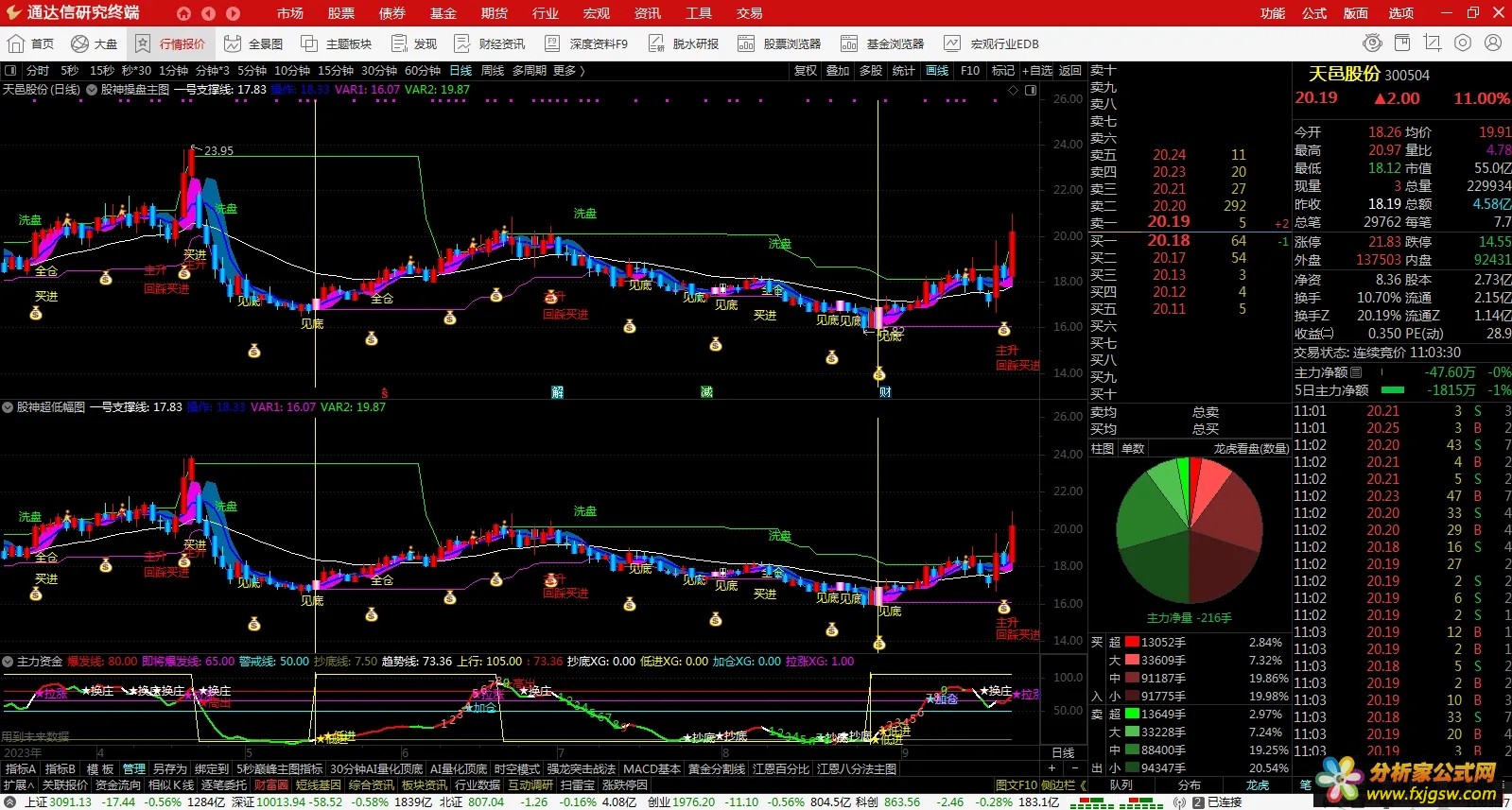Viewport: 1512px width, 810px height.
Task: Click the F10 button in chart toolbar
Action: (970, 71)
